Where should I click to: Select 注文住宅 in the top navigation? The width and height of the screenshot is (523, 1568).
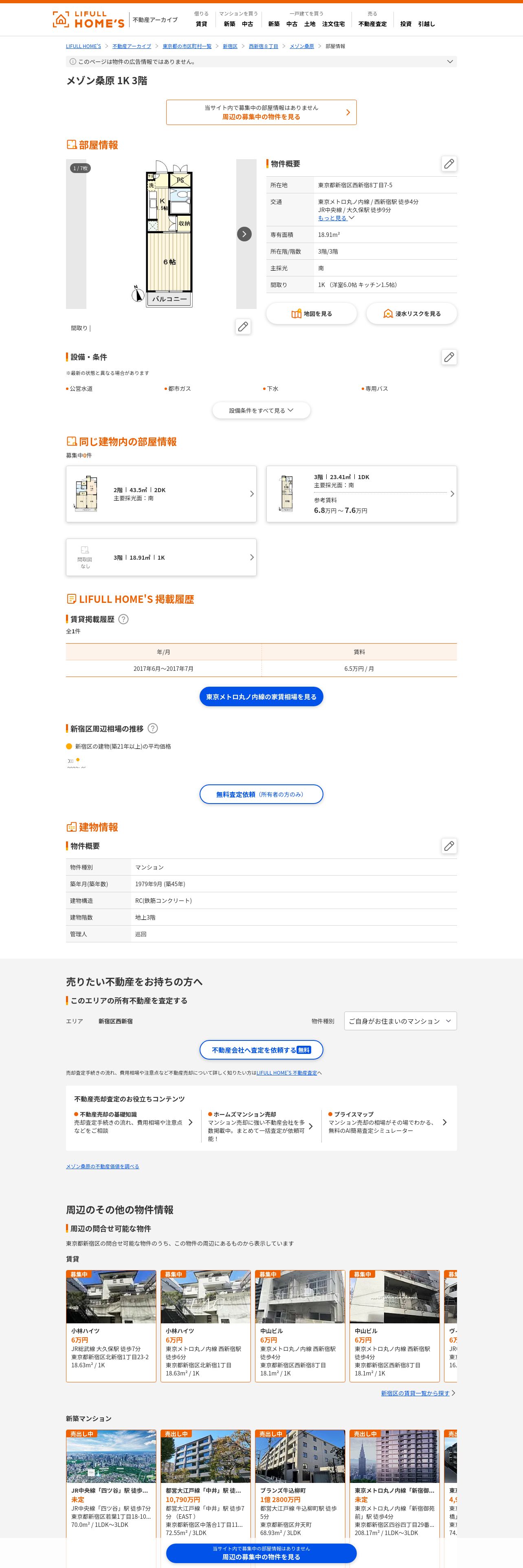point(334,24)
